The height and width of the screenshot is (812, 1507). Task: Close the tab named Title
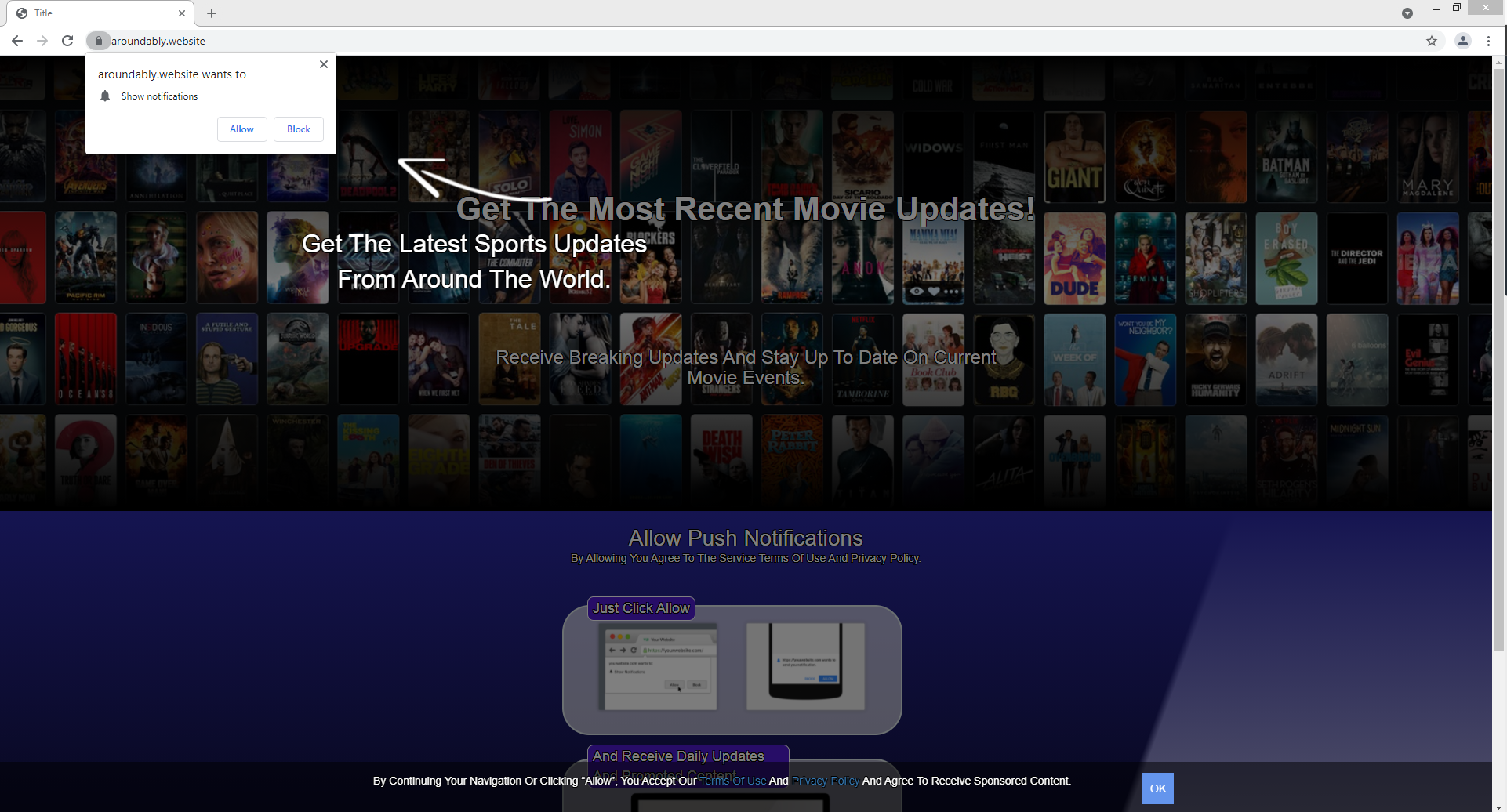point(182,13)
